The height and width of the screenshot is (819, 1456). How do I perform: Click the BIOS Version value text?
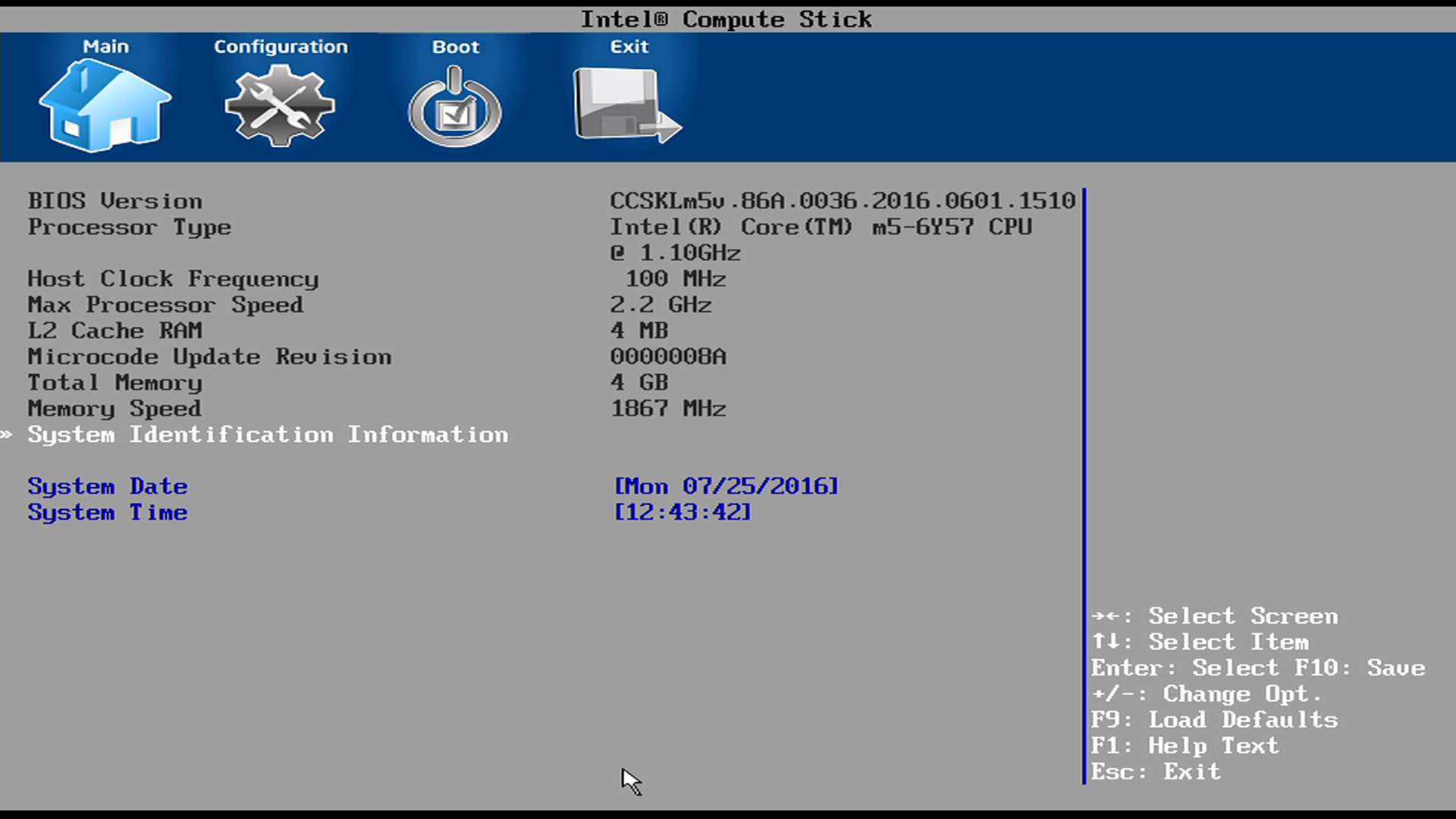click(x=842, y=201)
